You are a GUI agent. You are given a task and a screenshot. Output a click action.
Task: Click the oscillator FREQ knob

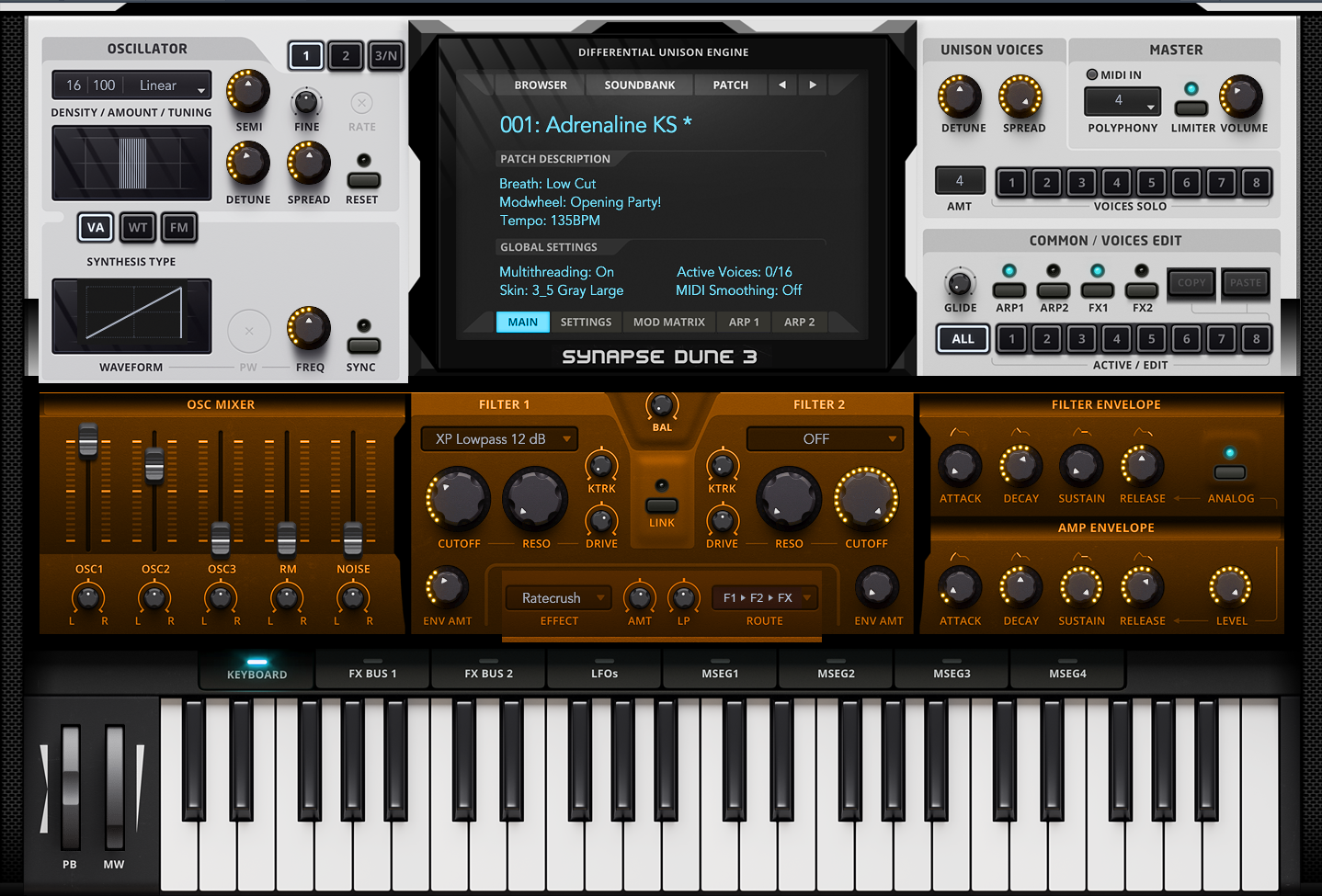pos(309,329)
